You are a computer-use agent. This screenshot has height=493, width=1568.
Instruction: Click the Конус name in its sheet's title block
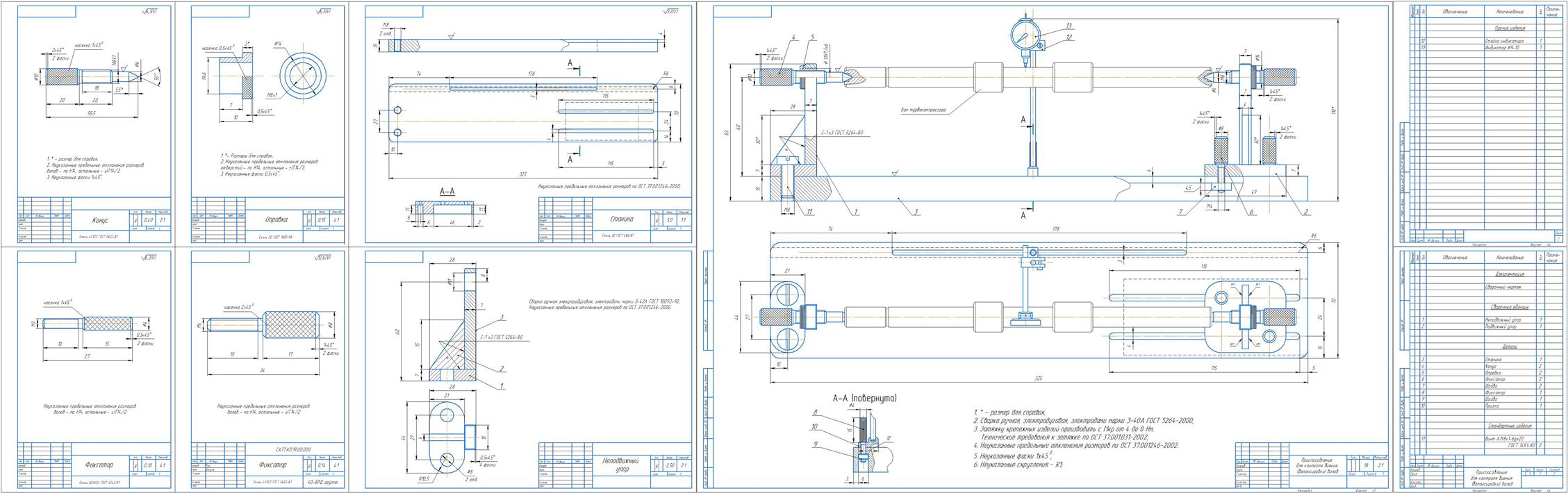(101, 221)
